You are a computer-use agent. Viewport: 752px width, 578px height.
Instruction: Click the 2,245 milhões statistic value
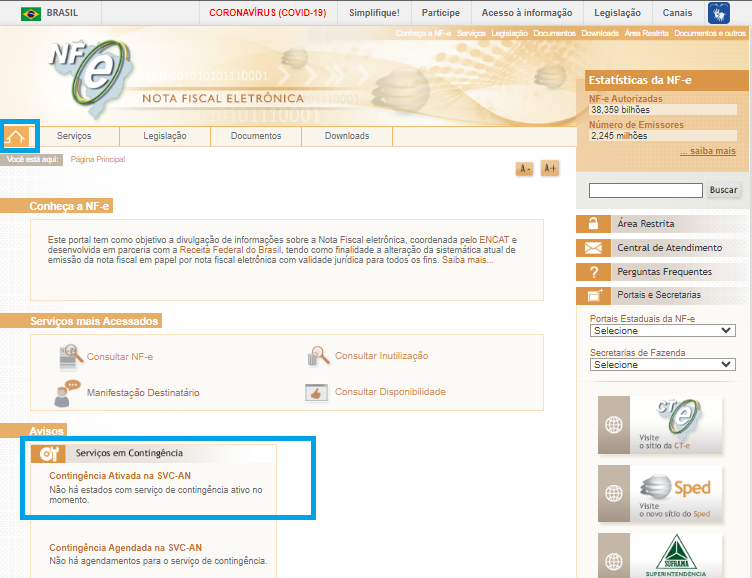(x=619, y=136)
